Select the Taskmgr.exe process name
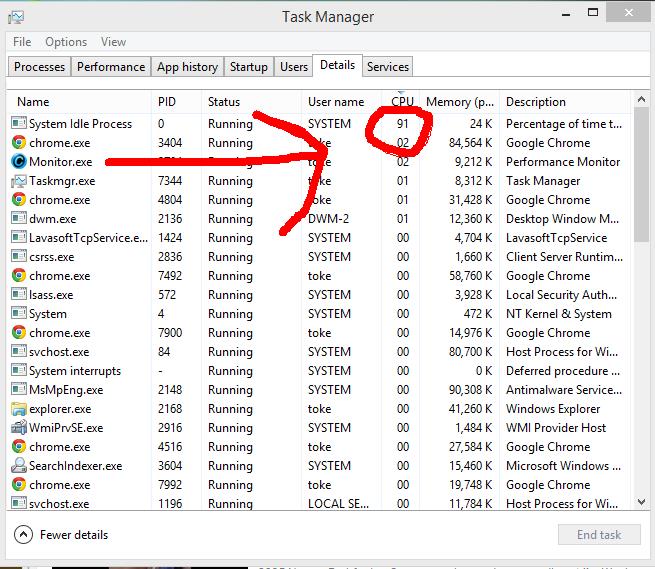 (x=62, y=181)
